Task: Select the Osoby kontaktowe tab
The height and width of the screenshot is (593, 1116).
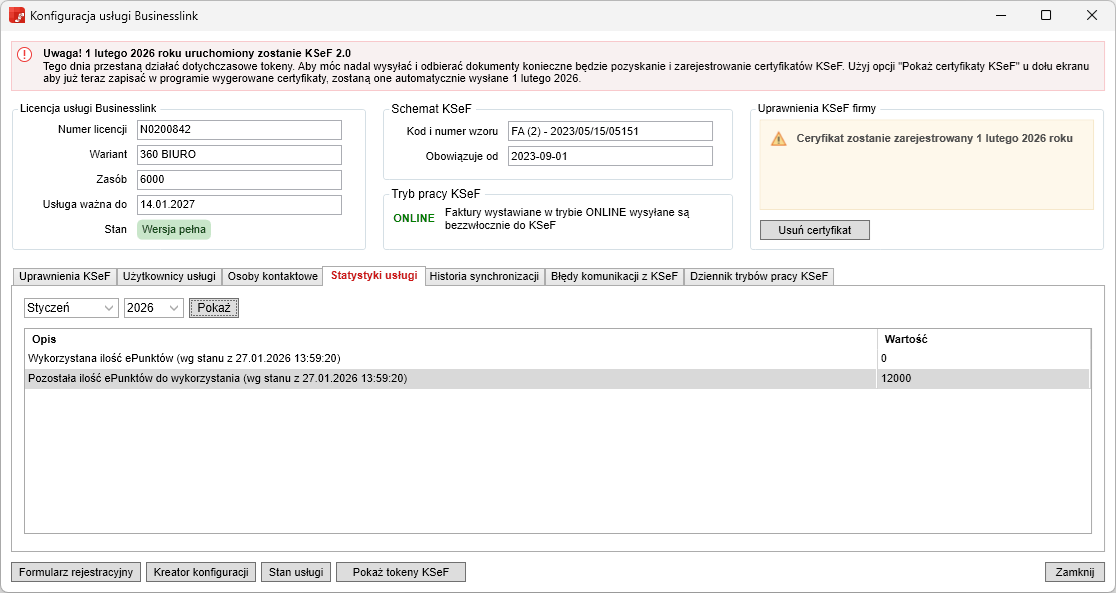Action: [x=272, y=276]
